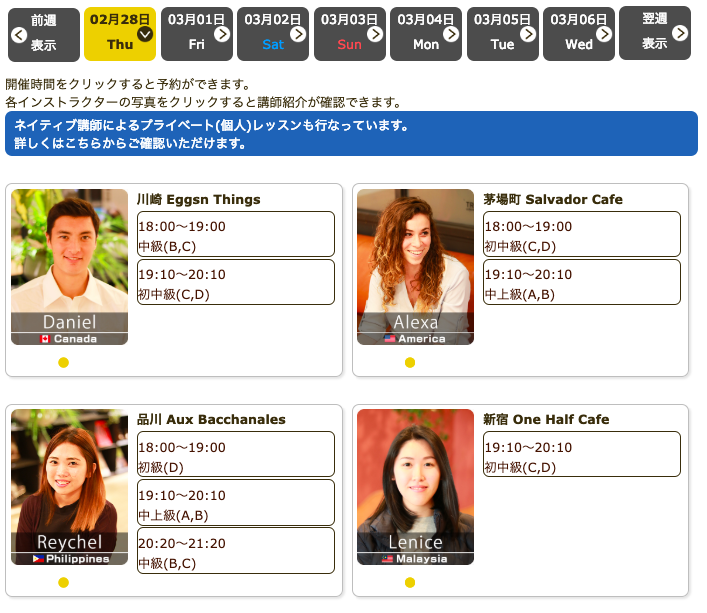Viewport: 707px width, 613px height.
Task: Open Reychel's instructor photo
Action: pyautogui.click(x=69, y=486)
